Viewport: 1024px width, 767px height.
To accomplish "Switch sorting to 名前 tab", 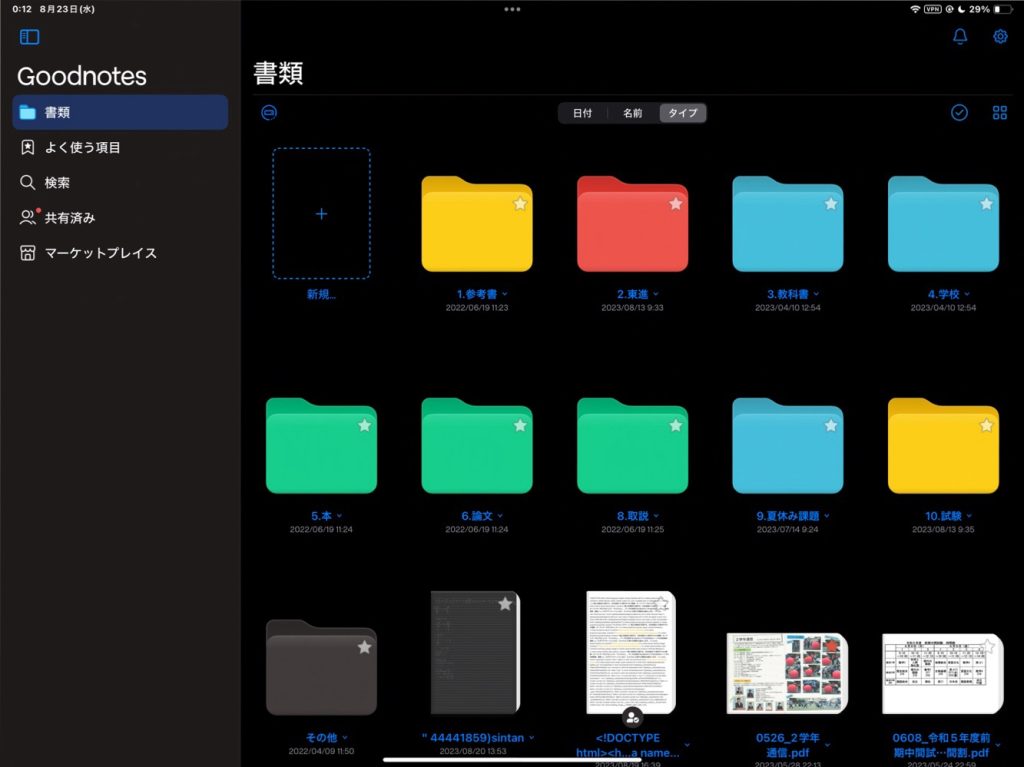I will 631,113.
